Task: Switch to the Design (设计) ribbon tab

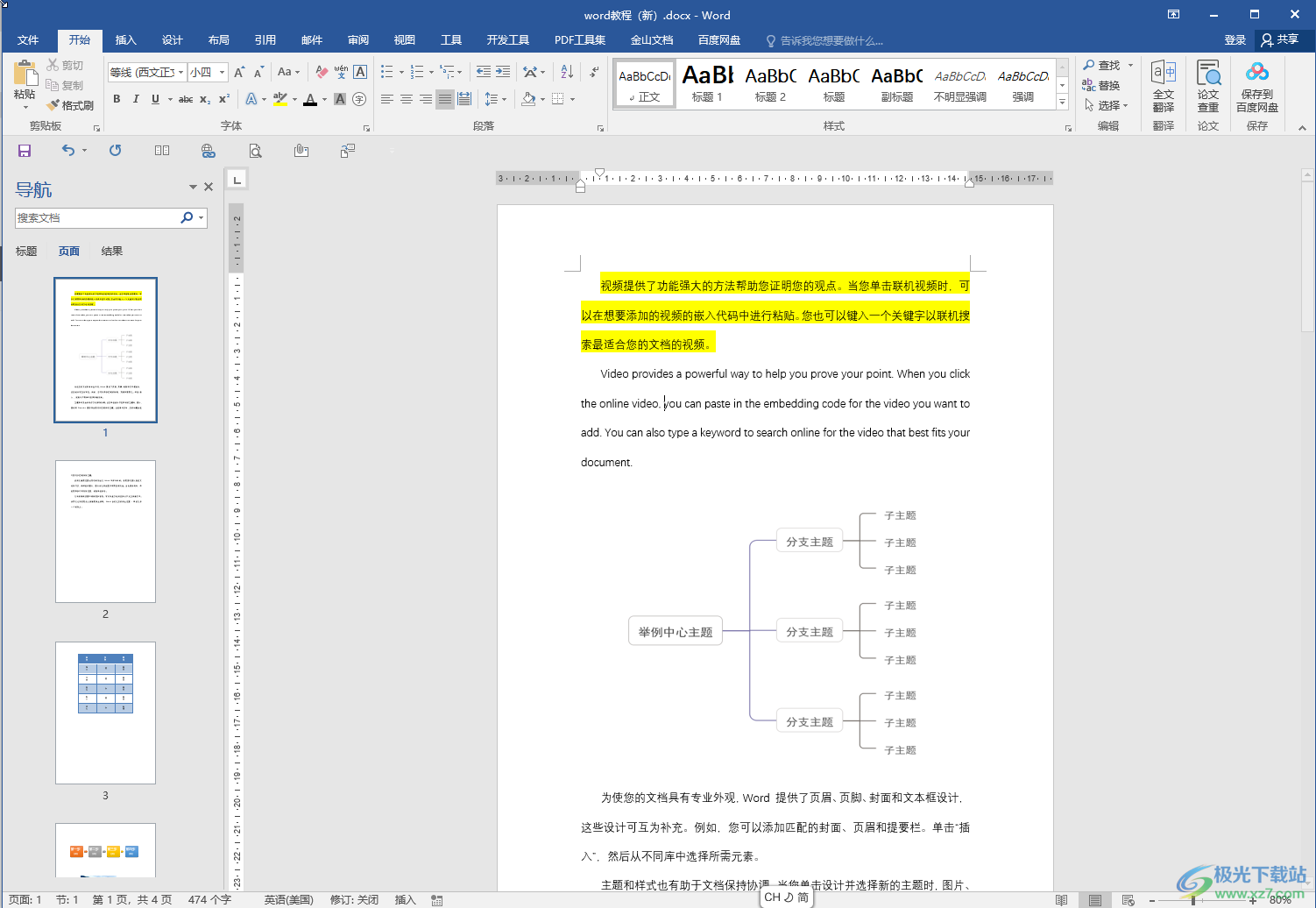Action: [x=173, y=40]
